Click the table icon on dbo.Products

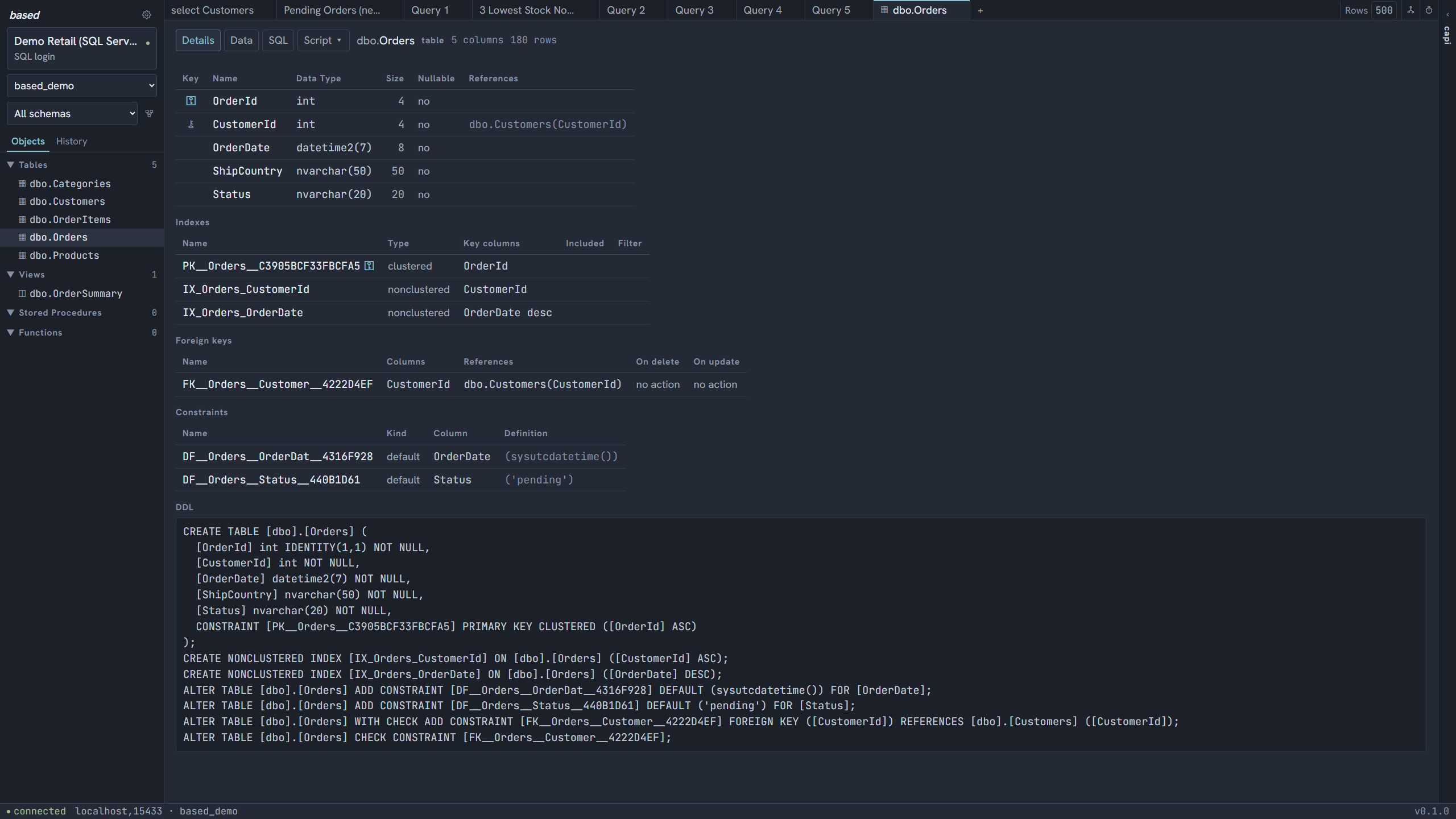click(x=22, y=255)
